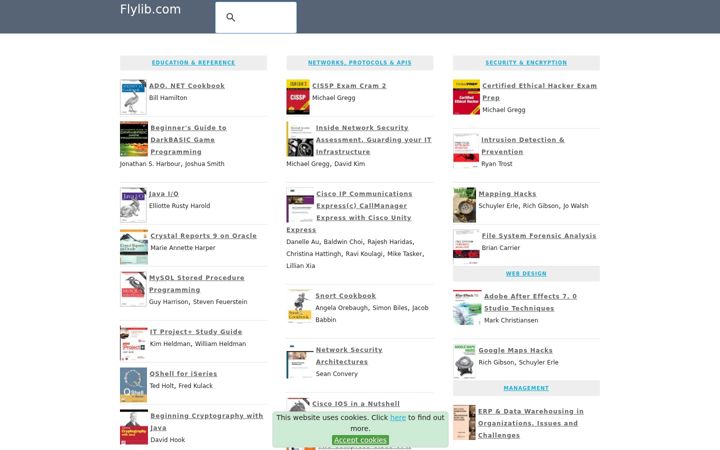
Task: Click Network Security Architectures cover image
Action: [x=300, y=361]
